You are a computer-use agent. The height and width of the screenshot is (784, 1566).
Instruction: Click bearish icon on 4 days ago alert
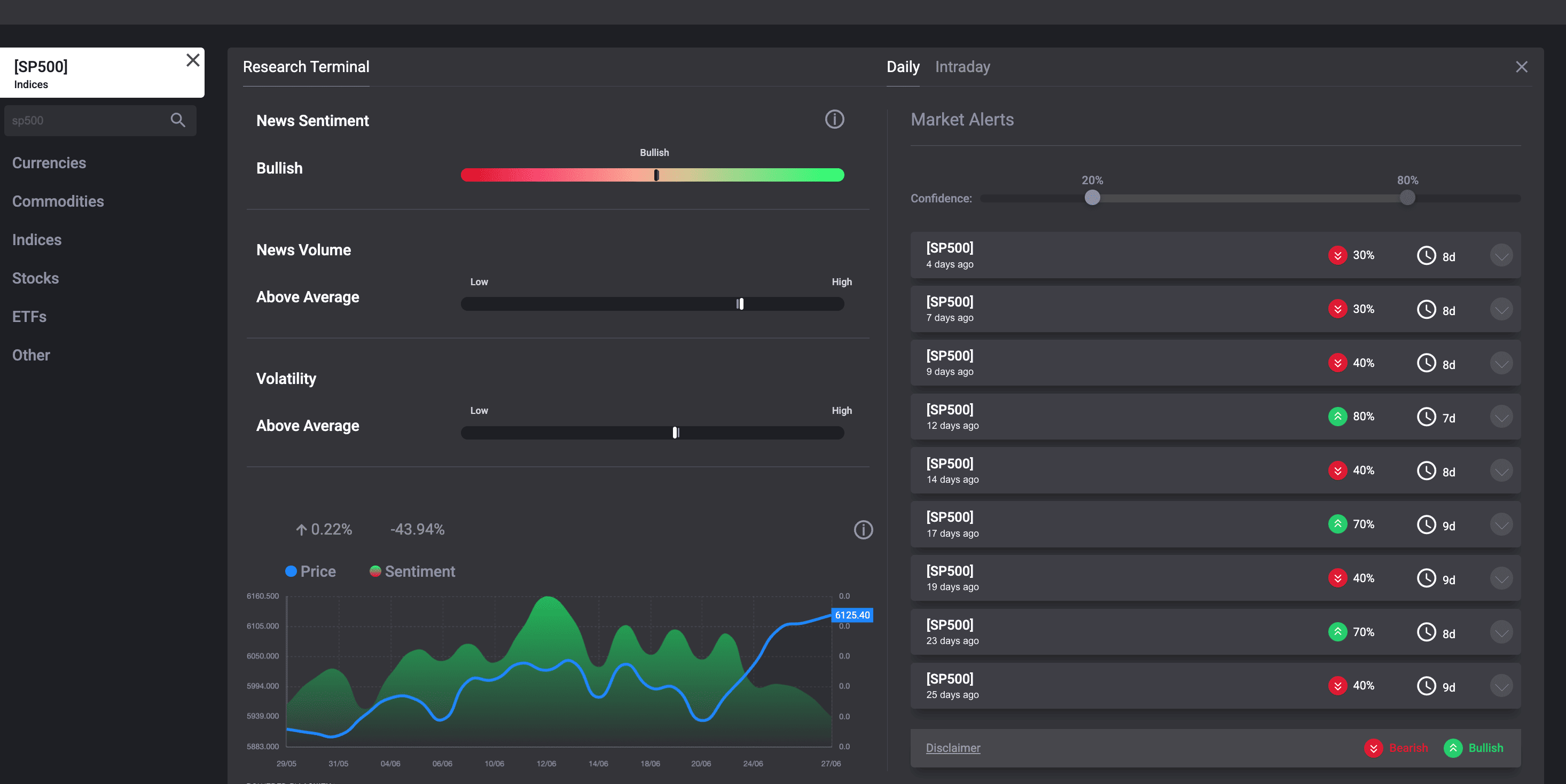[1337, 255]
